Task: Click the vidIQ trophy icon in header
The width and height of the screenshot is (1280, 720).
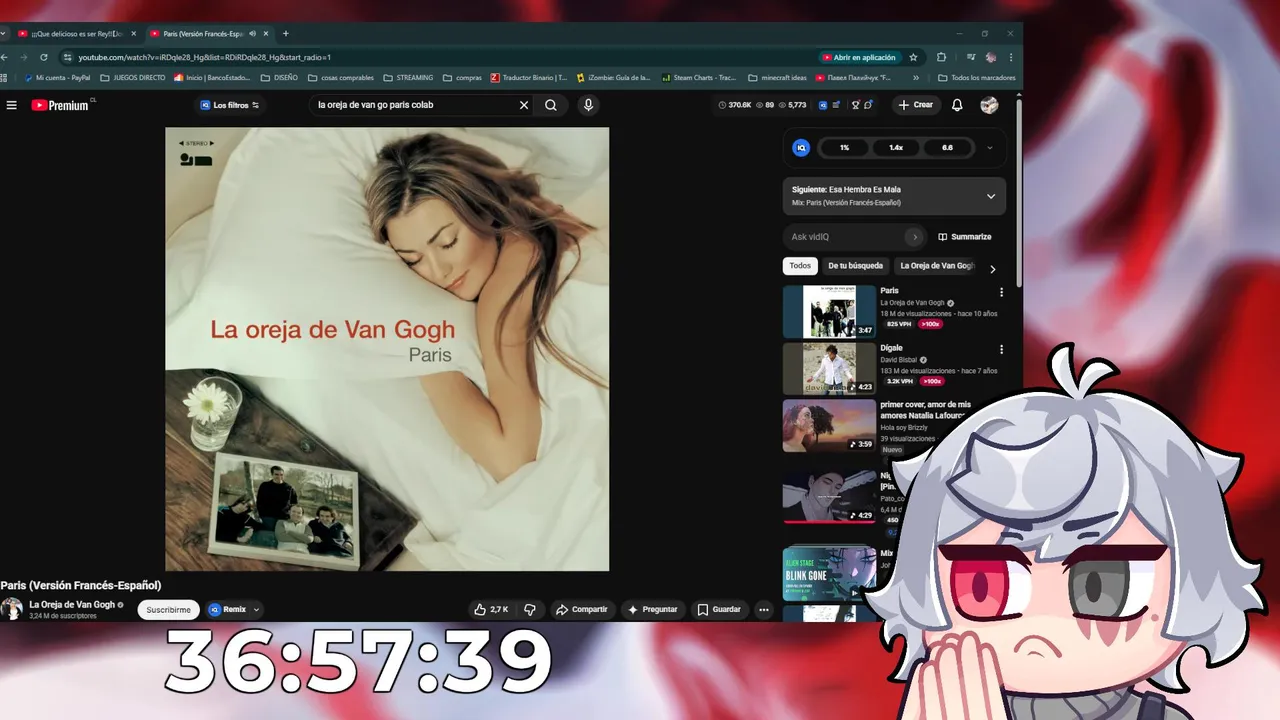Action: coord(855,105)
